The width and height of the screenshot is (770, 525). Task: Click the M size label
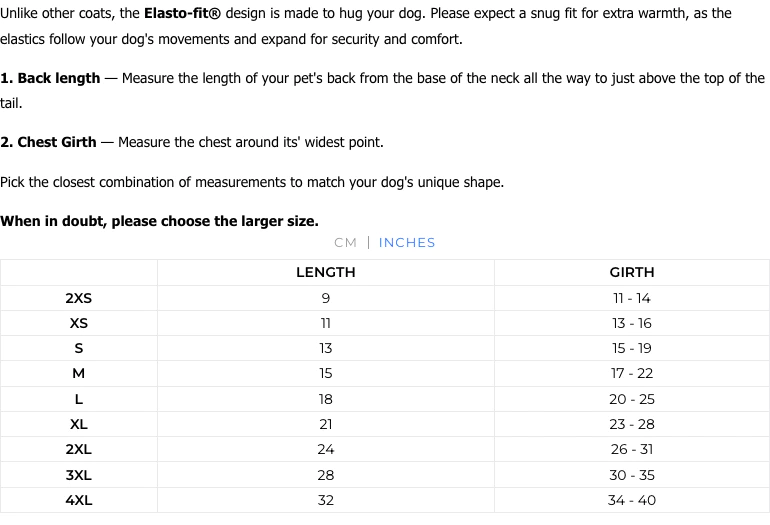click(x=79, y=373)
